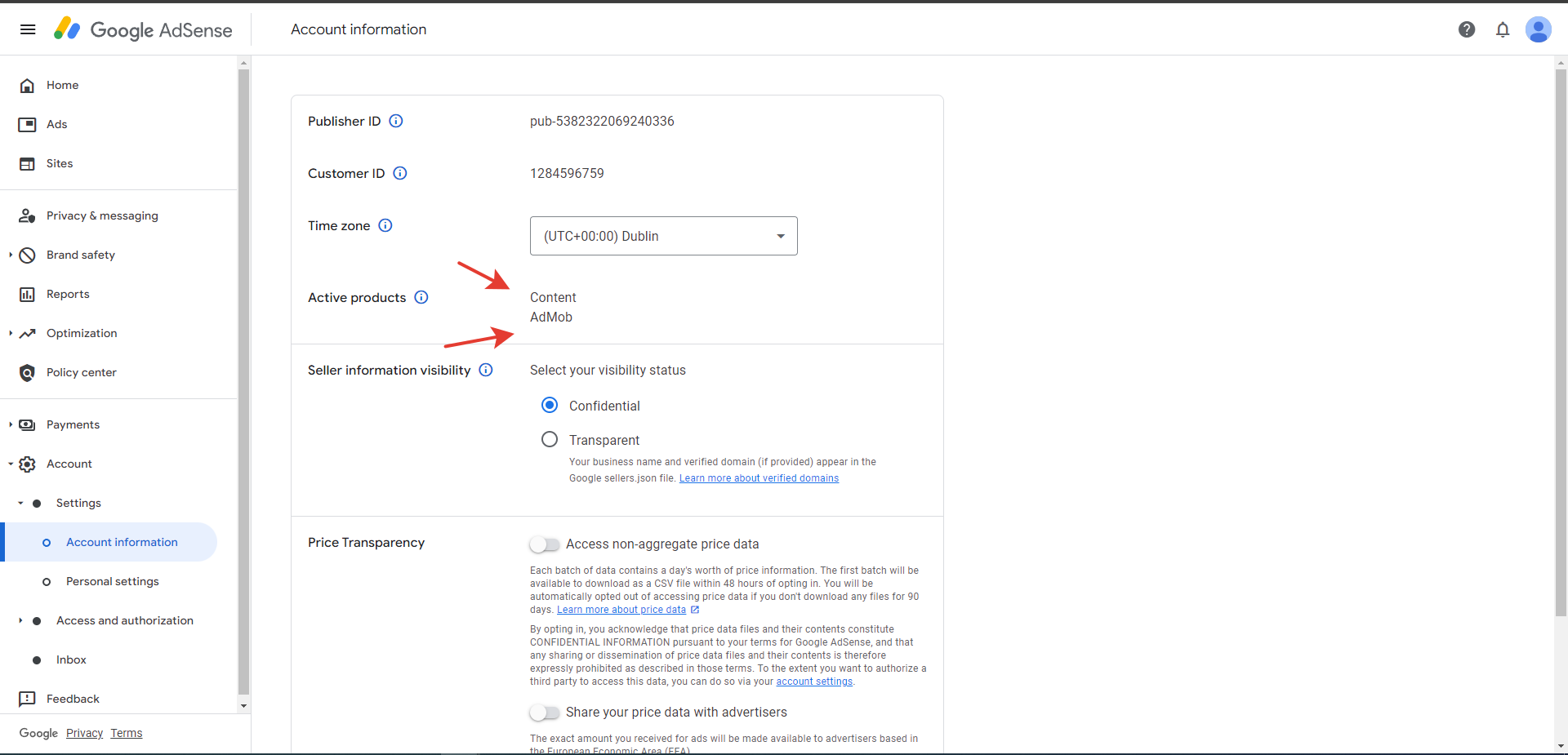Viewport: 1568px width, 755px height.
Task: Collapse the Account section
Action: (11, 464)
